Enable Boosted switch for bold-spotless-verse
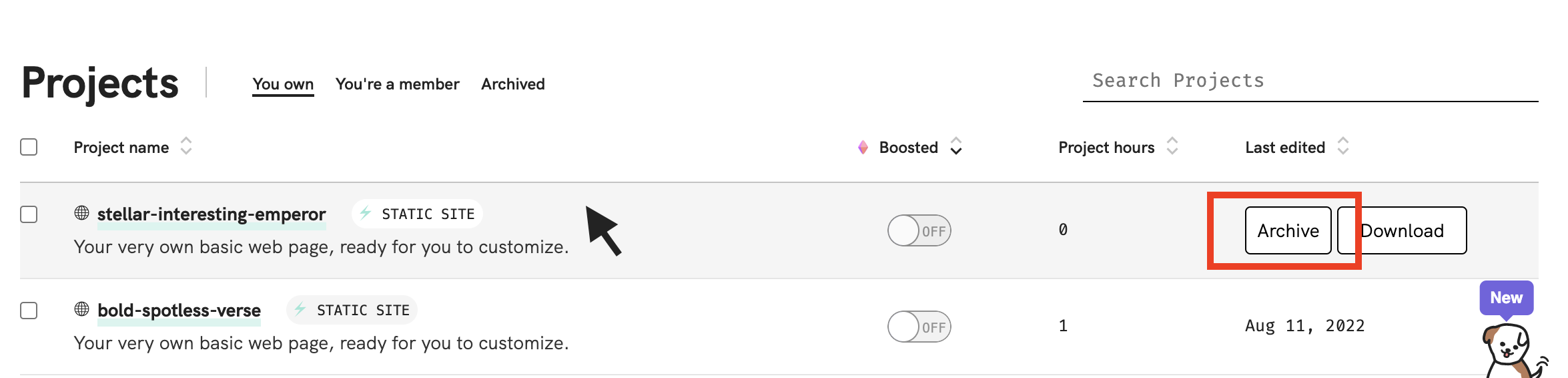1568x378 pixels. (919, 327)
